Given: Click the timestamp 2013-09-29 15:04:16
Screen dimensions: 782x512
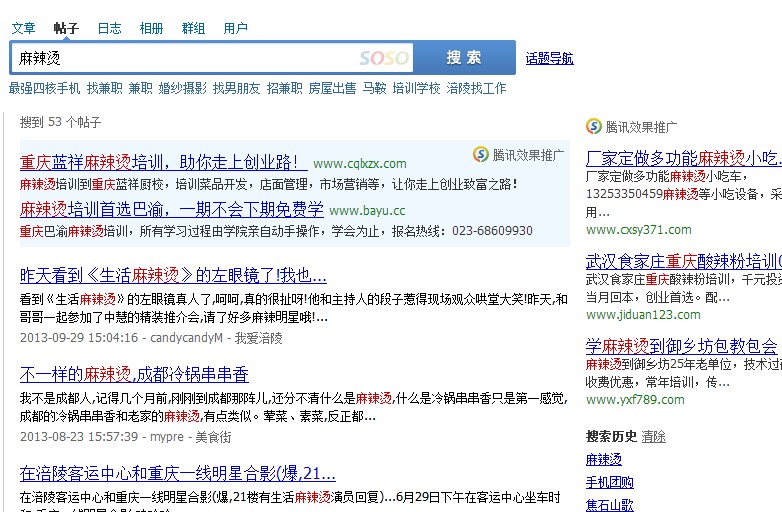Looking at the screenshot, I should click(x=79, y=338).
